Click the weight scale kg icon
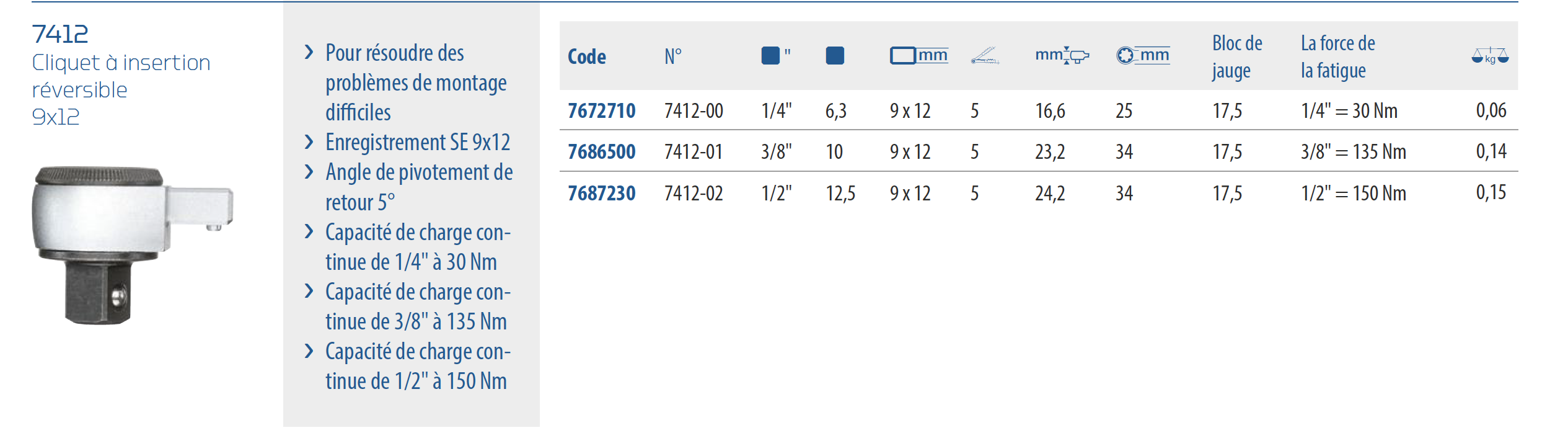This screenshot has height=438, width=1568. coord(1490,56)
